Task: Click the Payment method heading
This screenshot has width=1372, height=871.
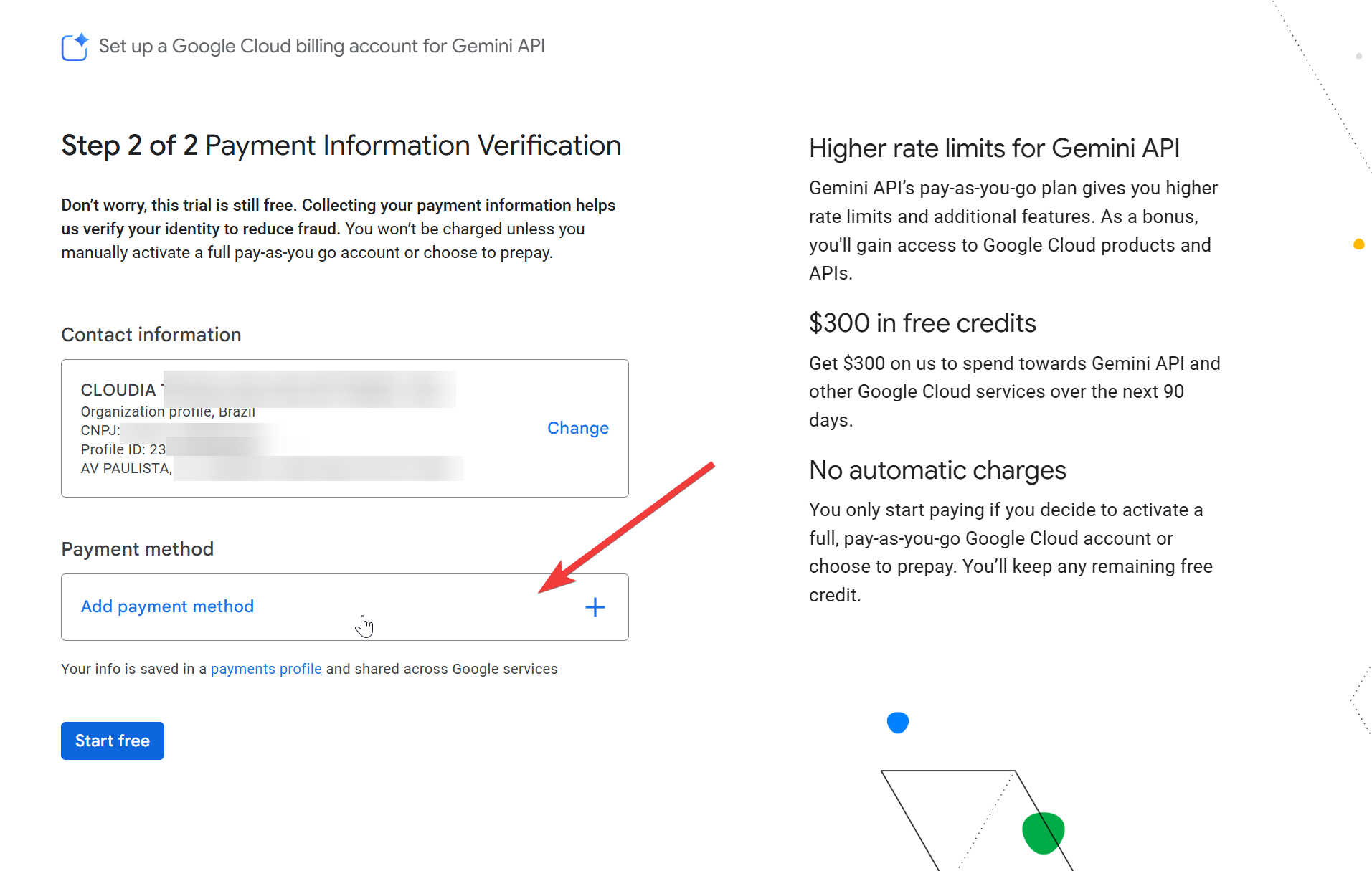Action: tap(138, 549)
